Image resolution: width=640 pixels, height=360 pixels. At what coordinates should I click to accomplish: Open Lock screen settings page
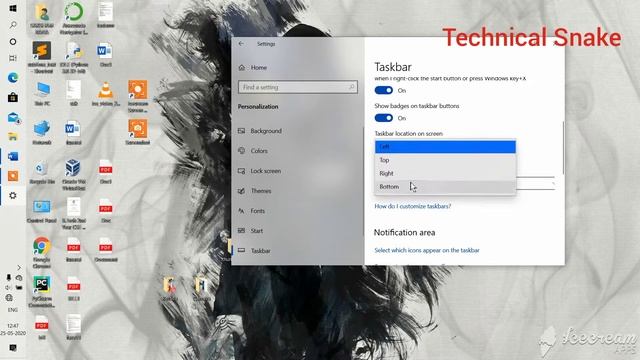[260, 171]
